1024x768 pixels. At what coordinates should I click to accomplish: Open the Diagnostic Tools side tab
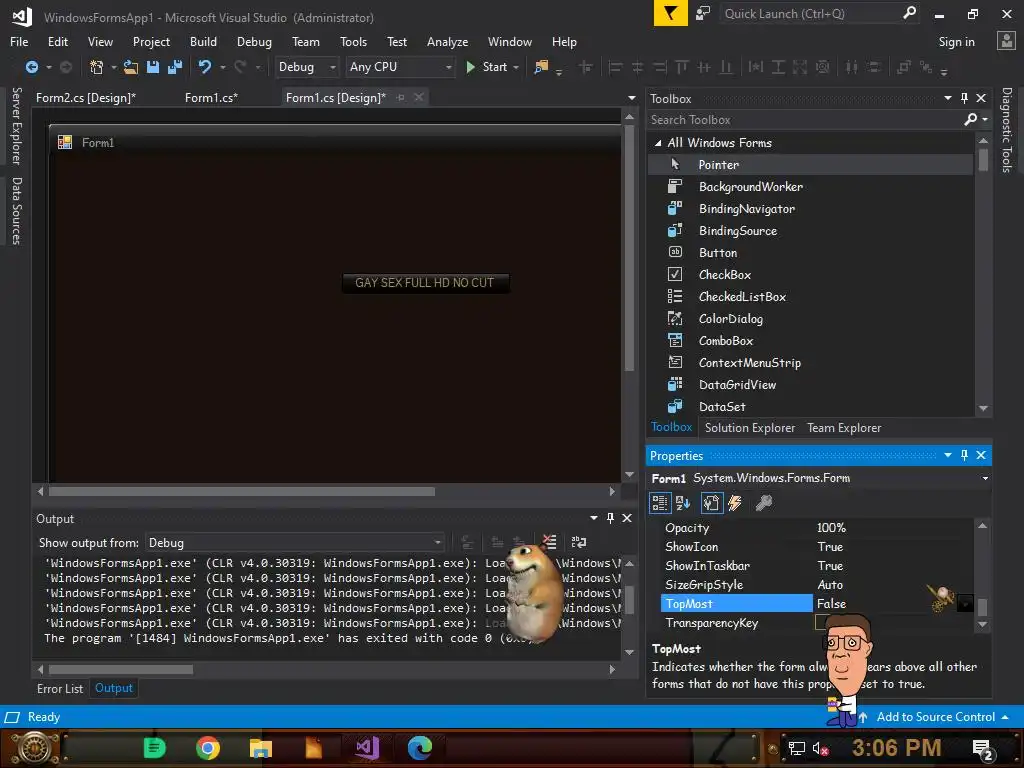[1007, 130]
